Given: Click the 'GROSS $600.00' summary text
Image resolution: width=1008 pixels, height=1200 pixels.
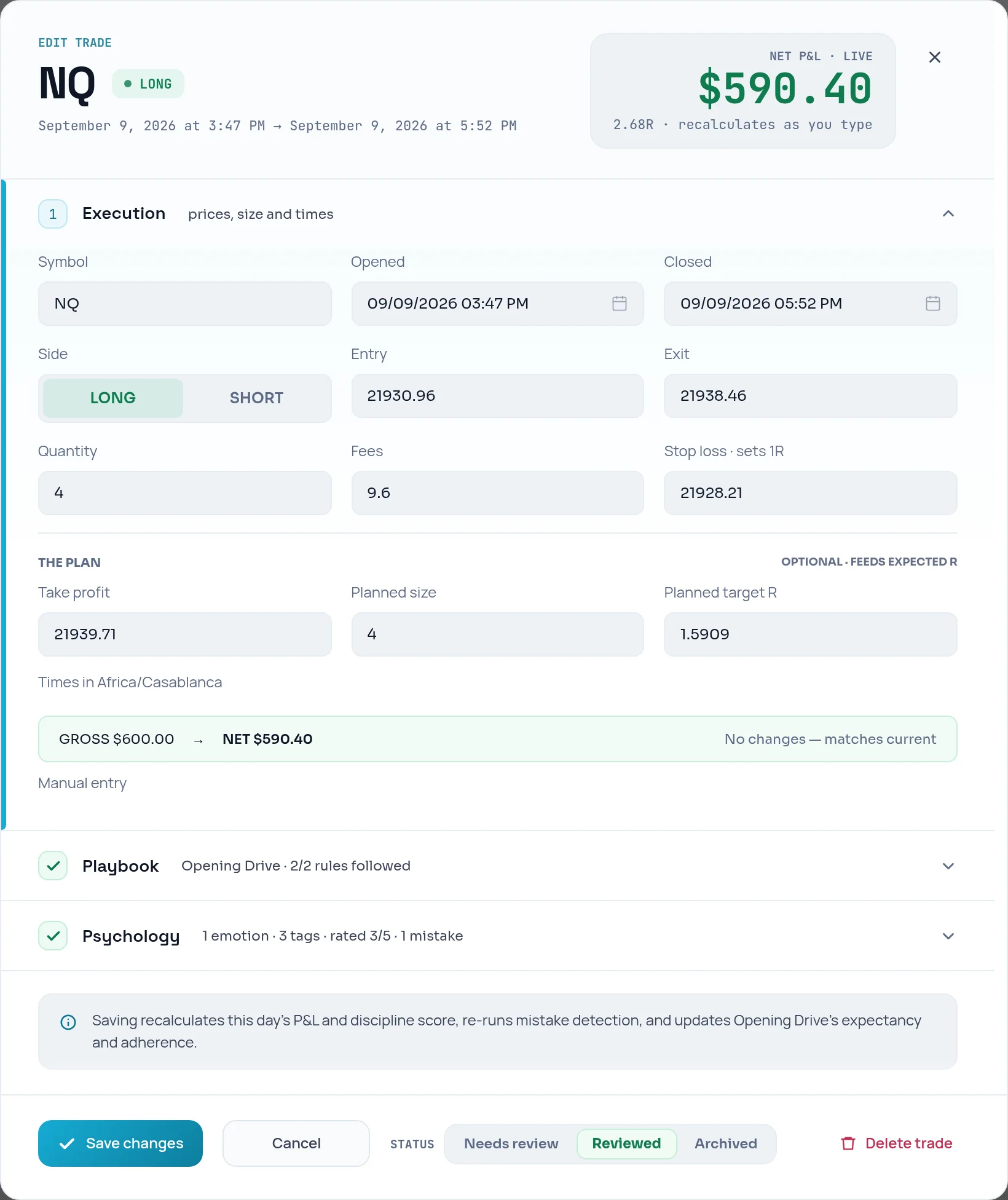Looking at the screenshot, I should click(117, 739).
